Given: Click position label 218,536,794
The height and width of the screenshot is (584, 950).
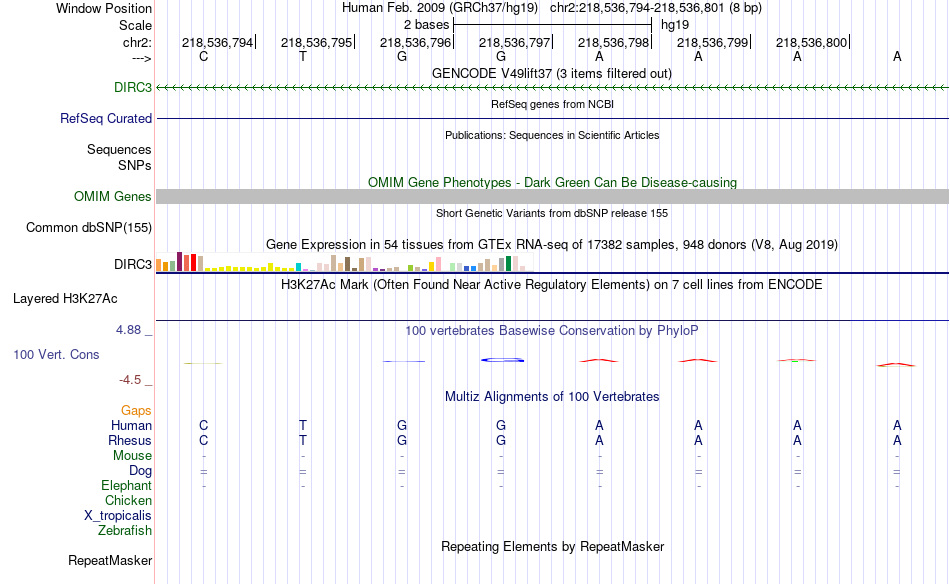Looking at the screenshot, I should [218, 42].
